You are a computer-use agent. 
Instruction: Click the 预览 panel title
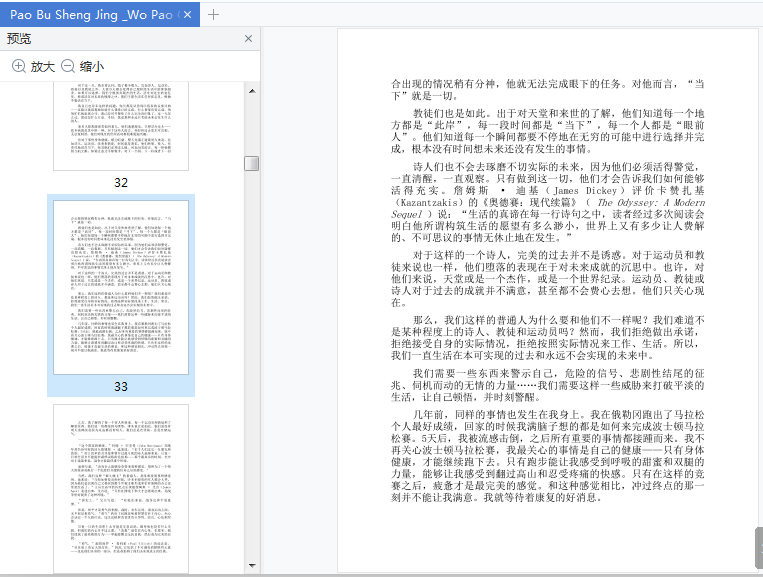pyautogui.click(x=19, y=38)
